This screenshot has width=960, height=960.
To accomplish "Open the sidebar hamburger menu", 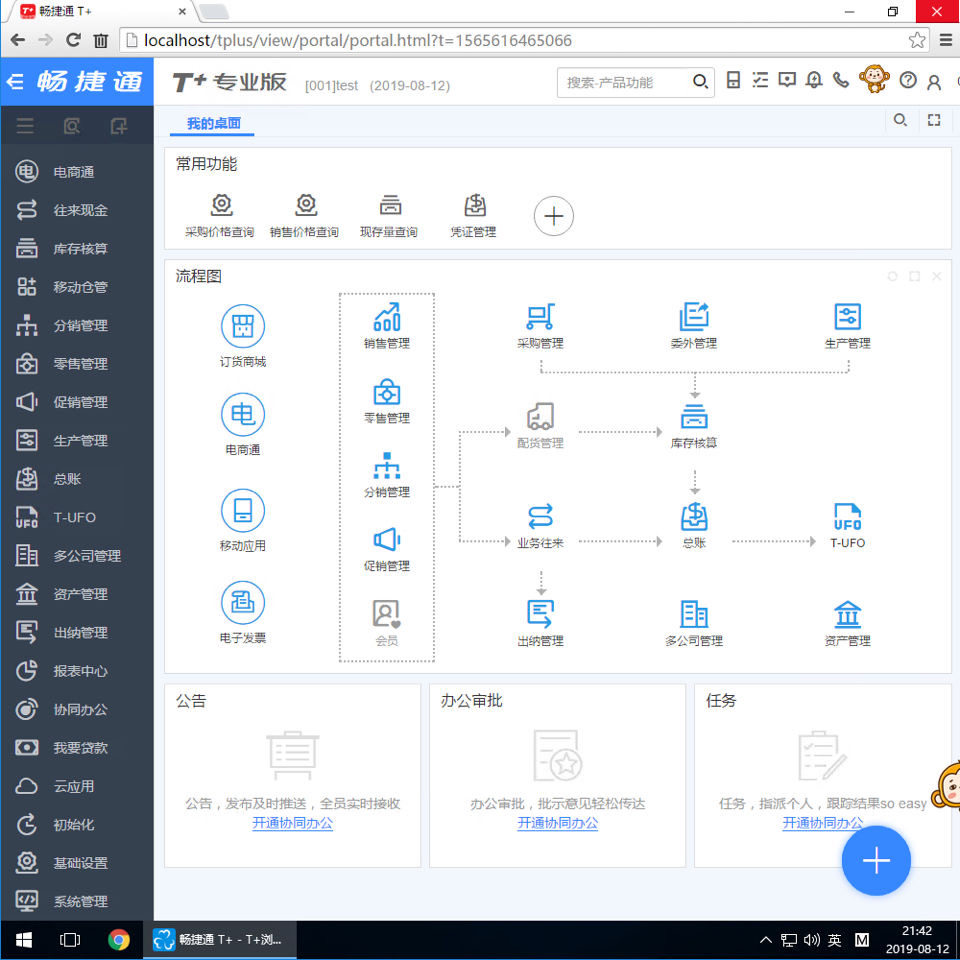I will [25, 126].
